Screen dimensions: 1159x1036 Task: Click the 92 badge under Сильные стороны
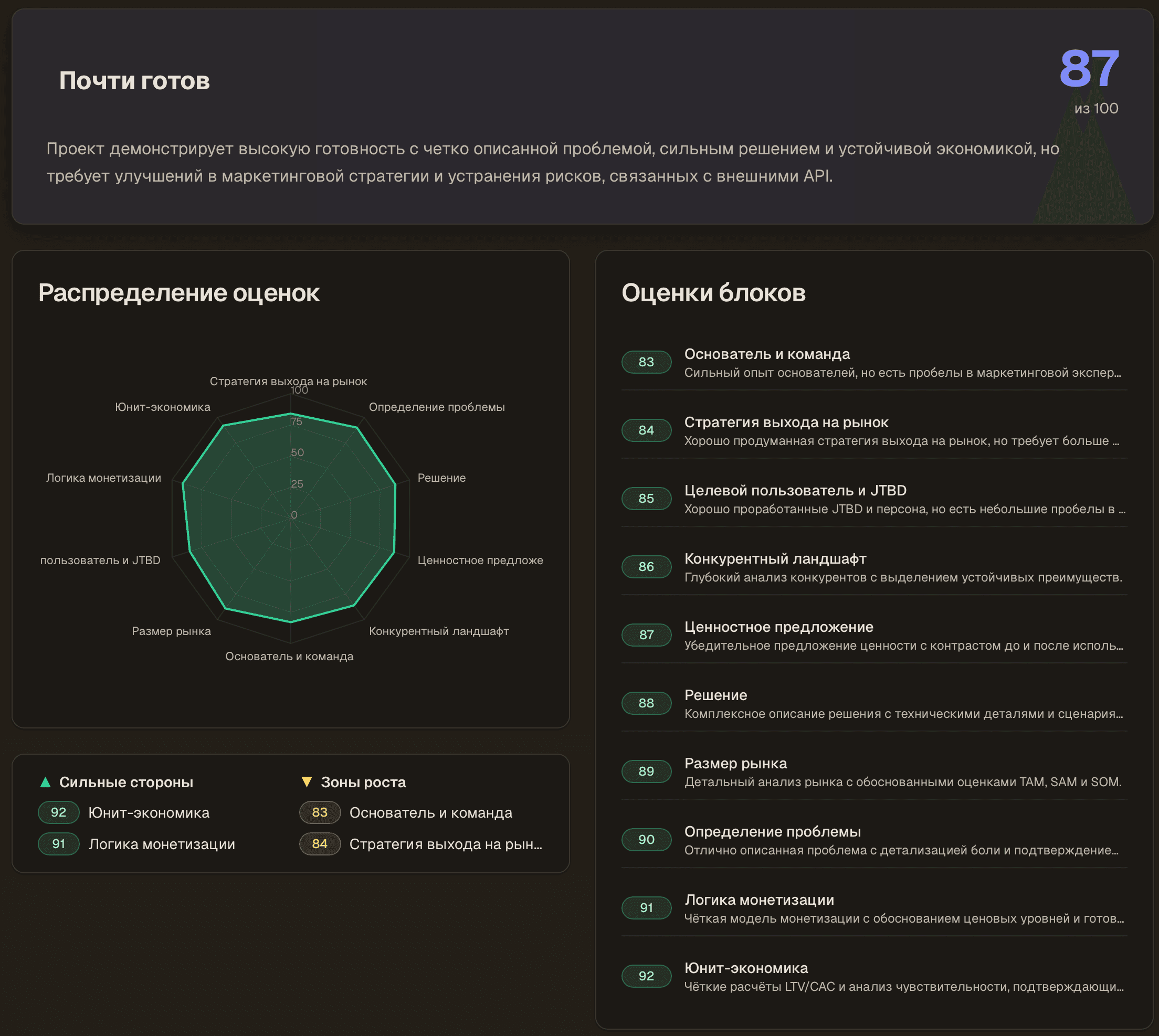59,812
